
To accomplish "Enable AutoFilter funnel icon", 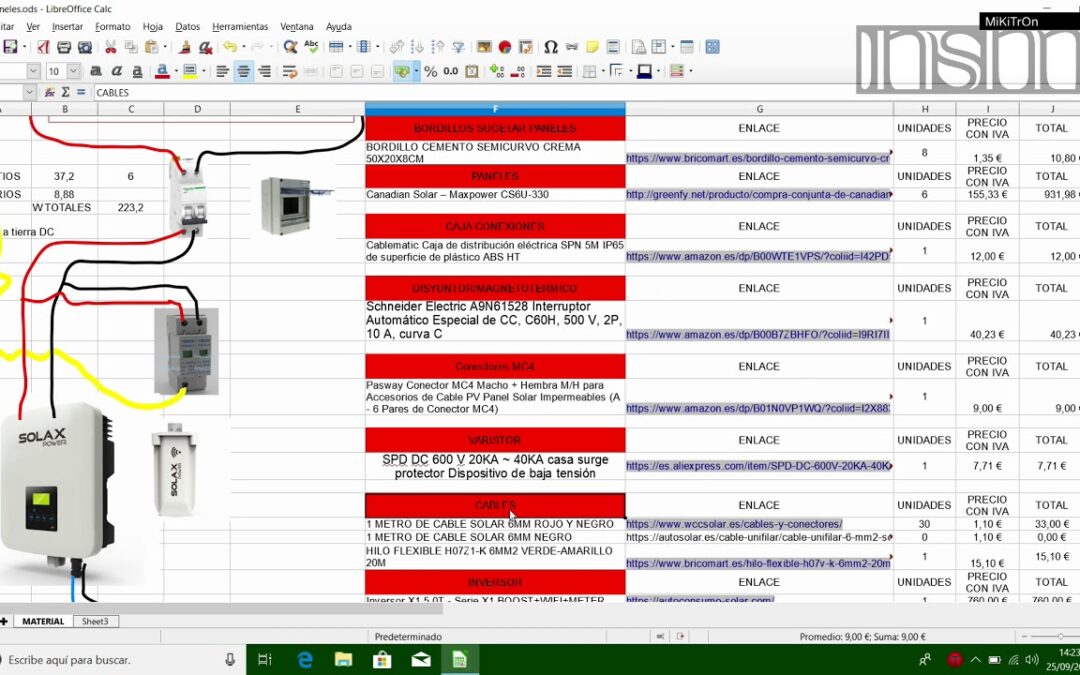I will click(458, 47).
